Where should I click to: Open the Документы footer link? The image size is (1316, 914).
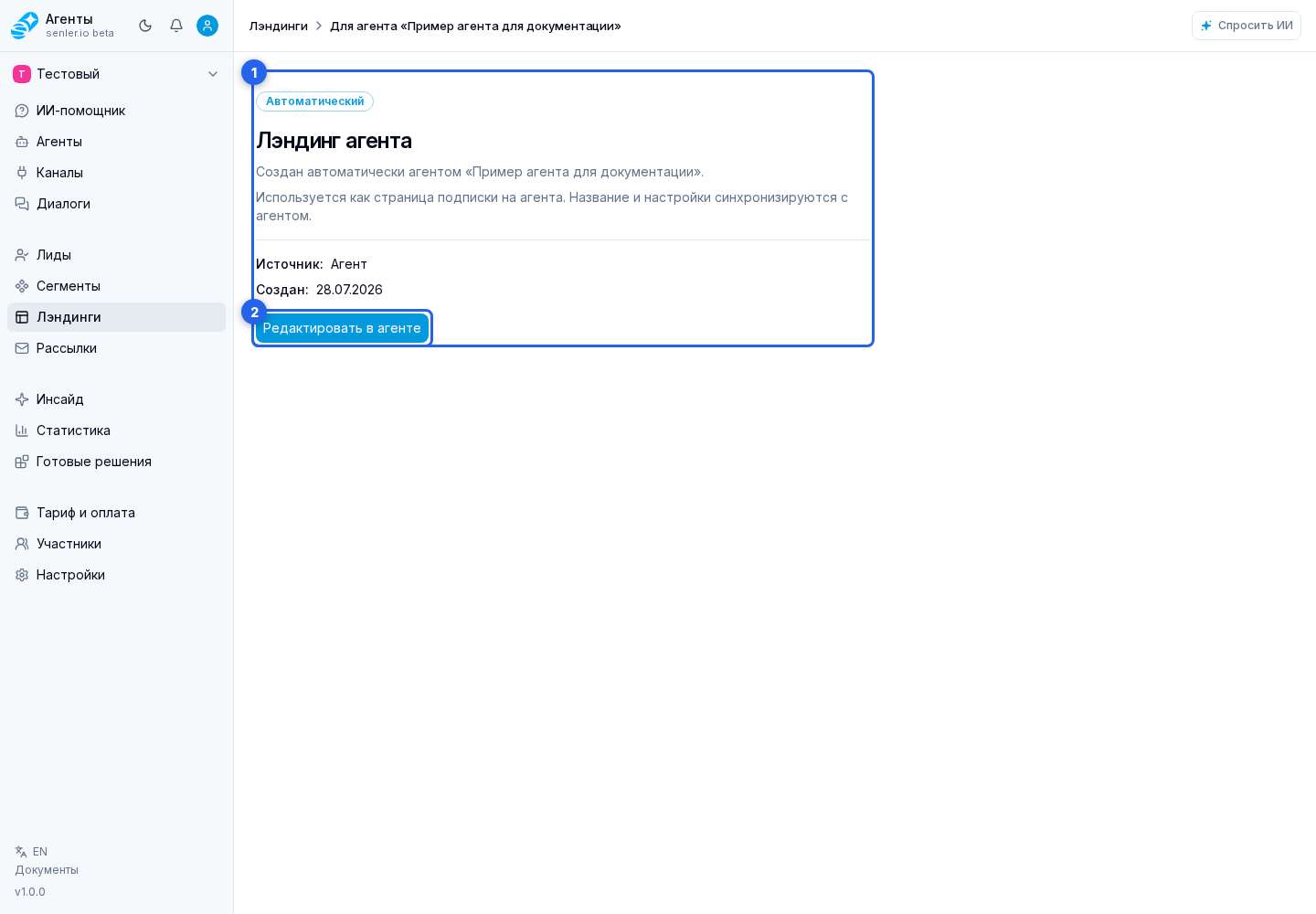(47, 870)
